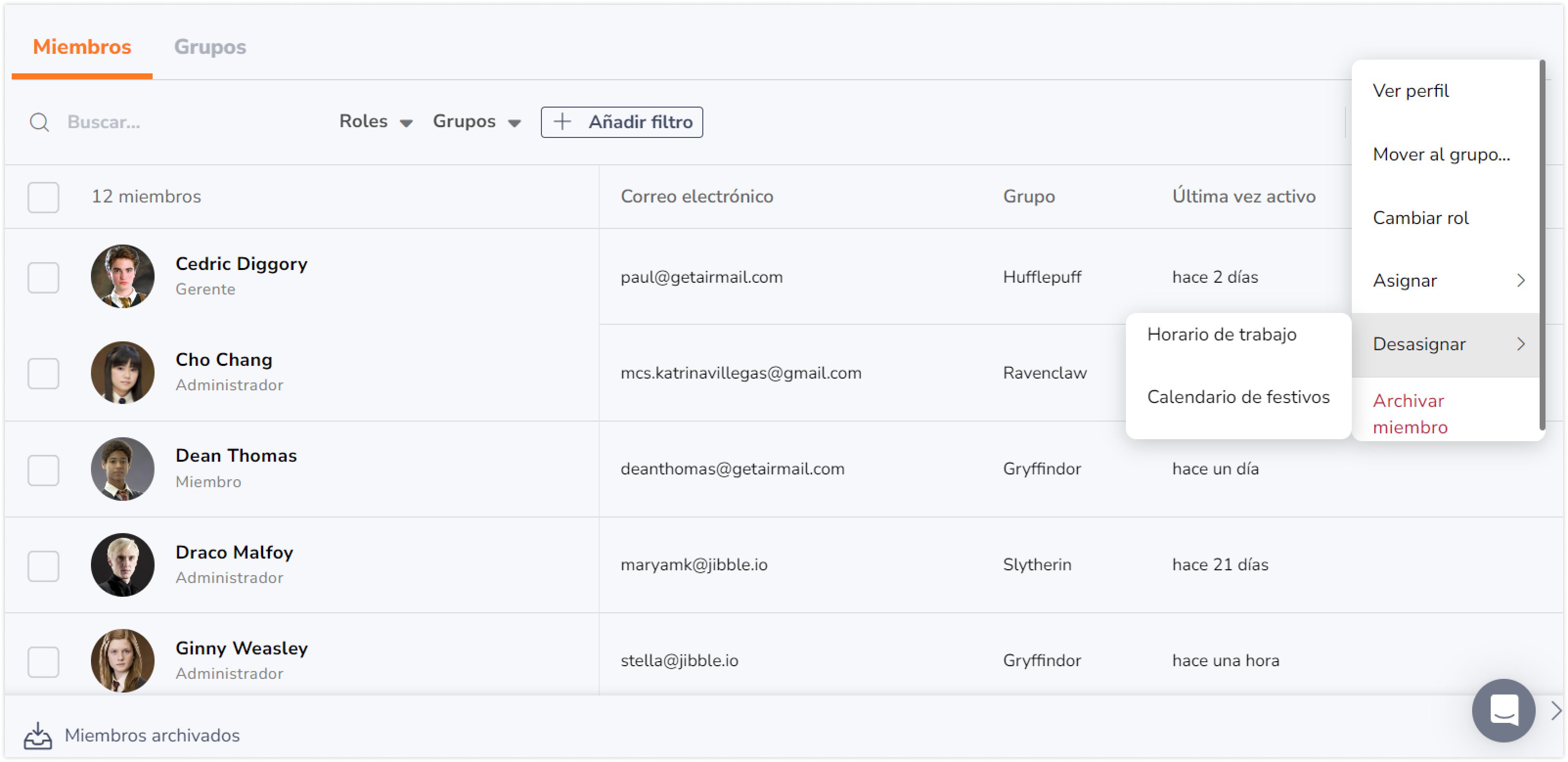Click the 'hace un día' cell

click(1215, 469)
